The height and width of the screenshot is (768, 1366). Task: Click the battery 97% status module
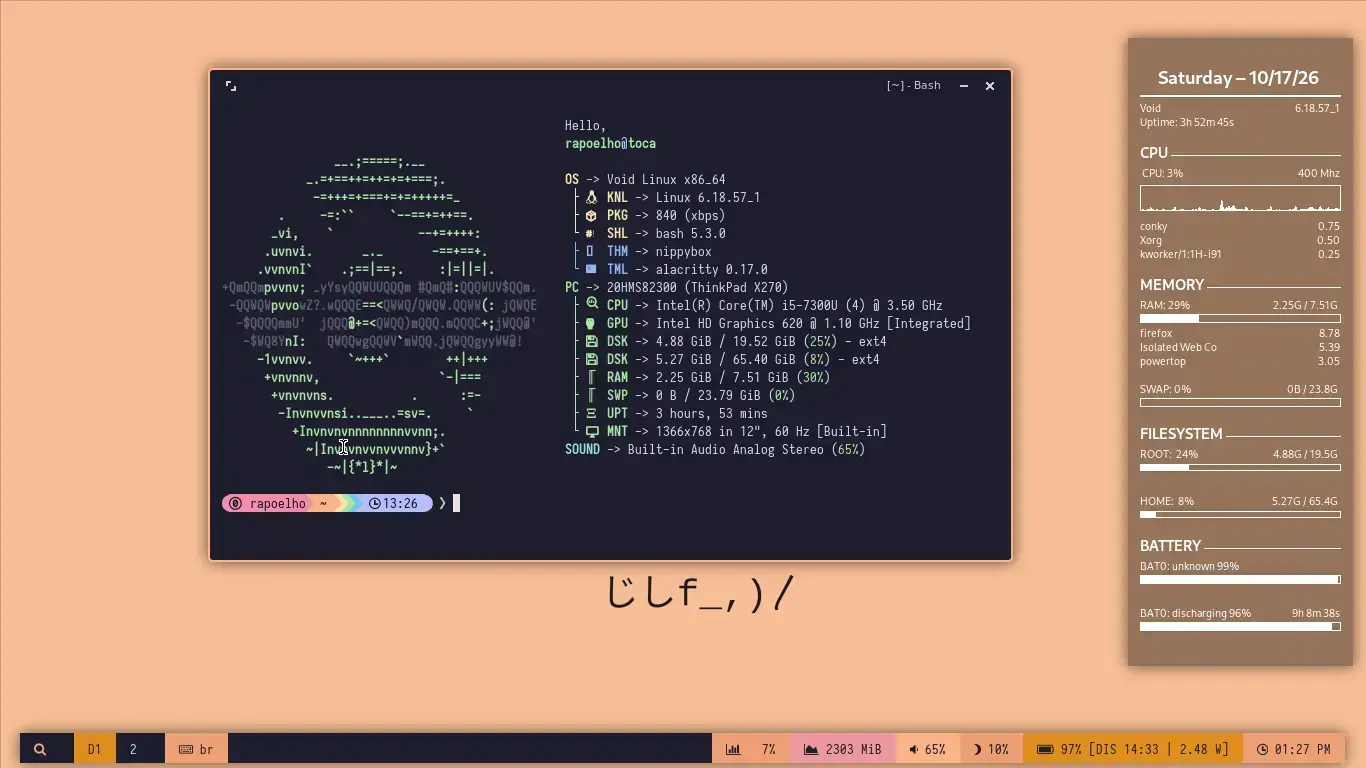pyautogui.click(x=1133, y=749)
